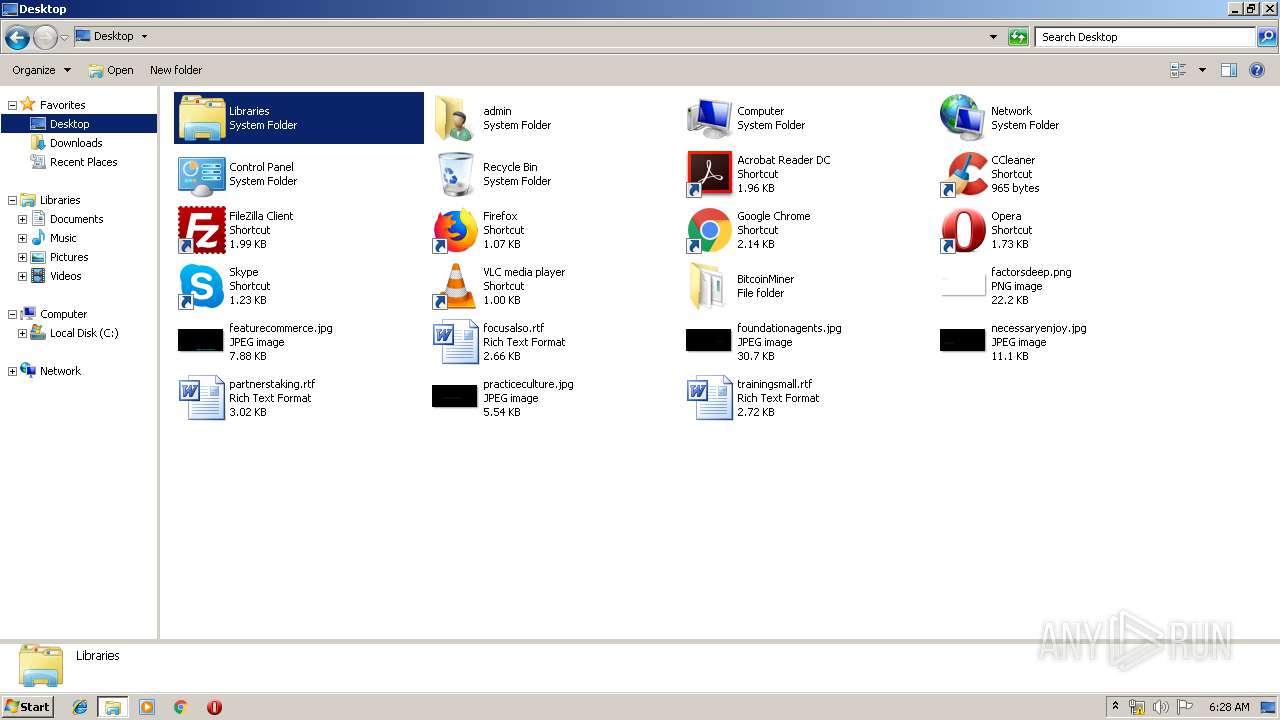Expand the Pictures library node
Screen dimensions: 1280x720
22,257
